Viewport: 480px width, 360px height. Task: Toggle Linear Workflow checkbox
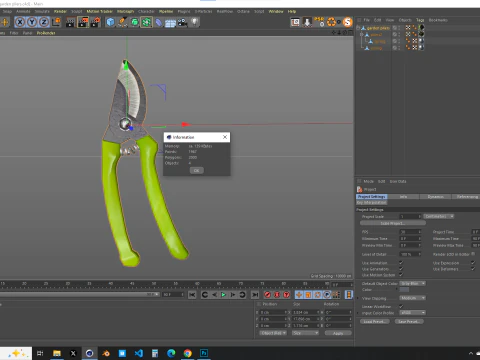(401, 306)
